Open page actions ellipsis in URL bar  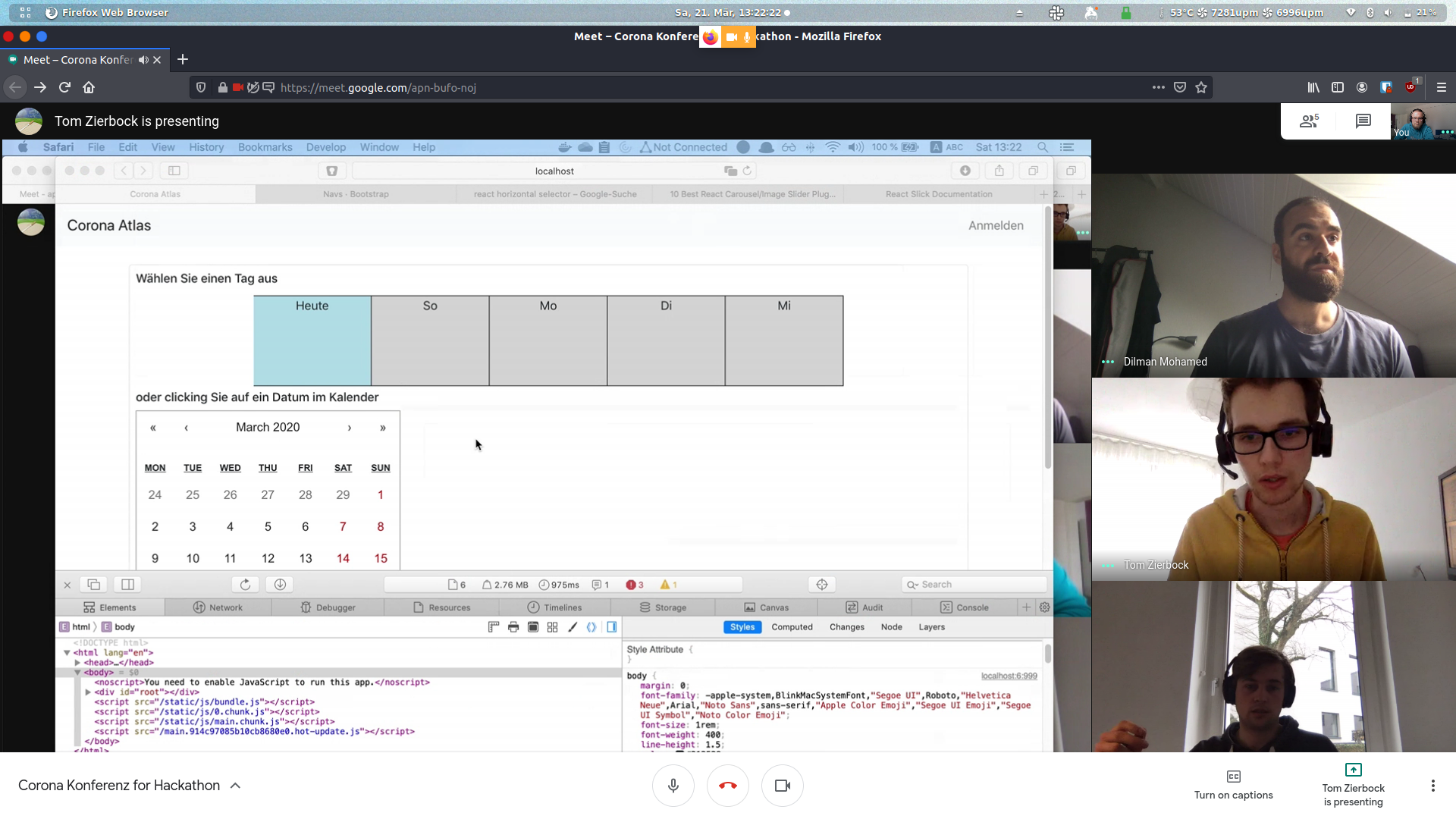point(1158,87)
